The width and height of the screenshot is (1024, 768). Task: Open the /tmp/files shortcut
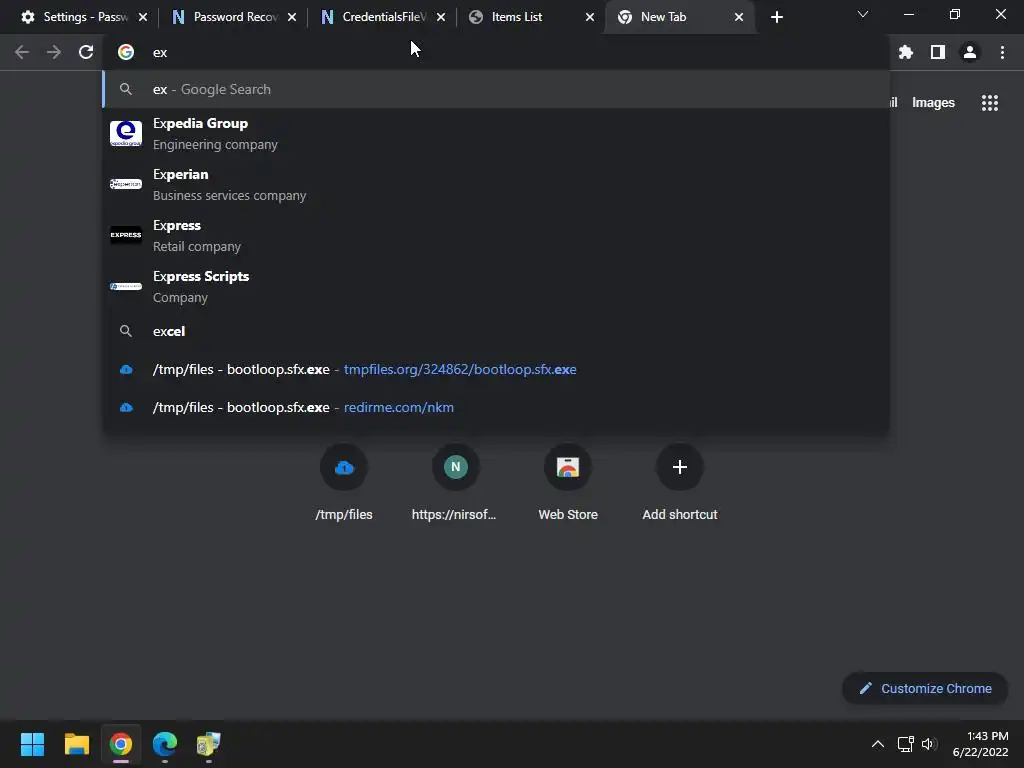pos(344,483)
